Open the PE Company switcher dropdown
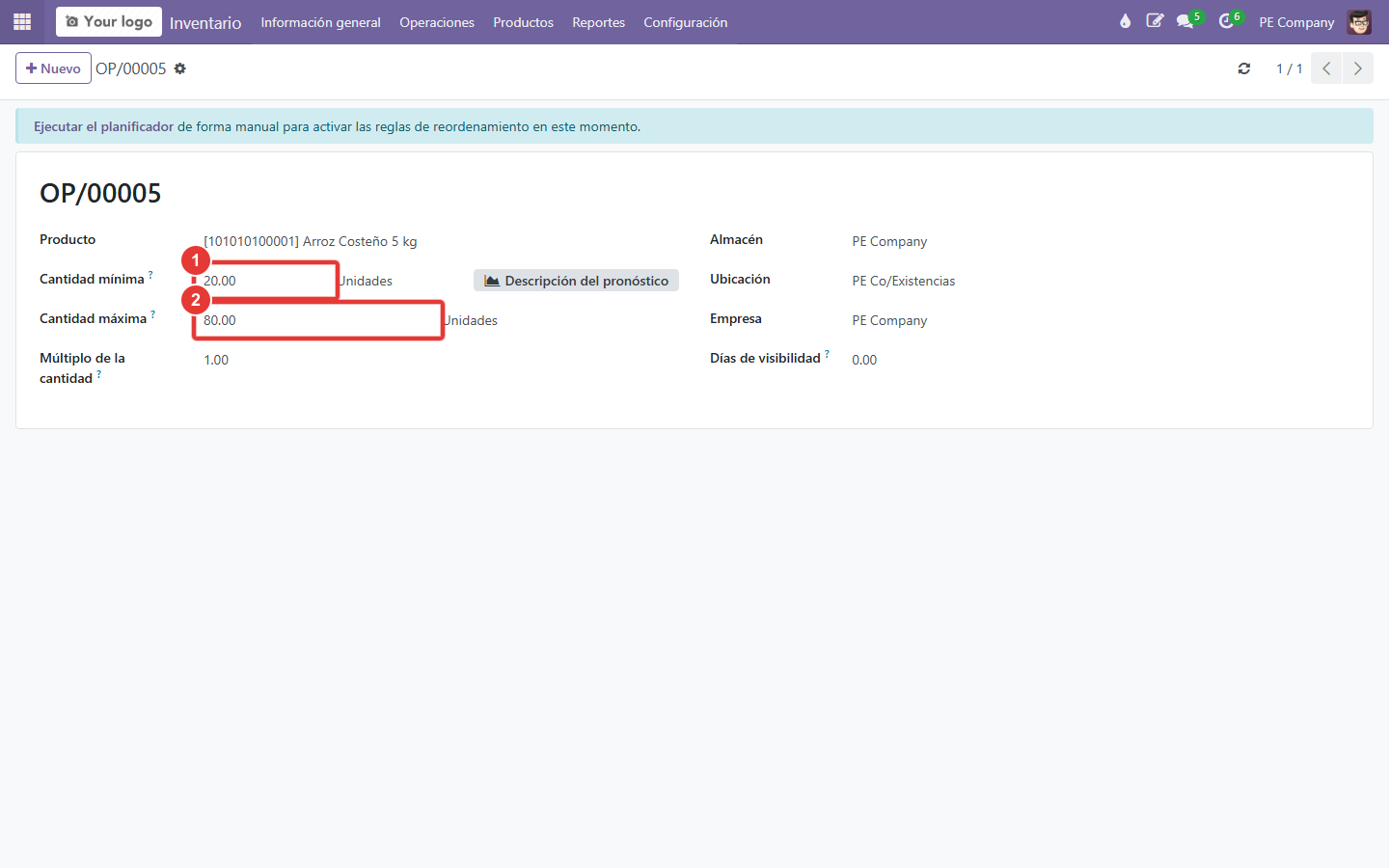Screen dimensions: 1389x868 coord(1296,22)
